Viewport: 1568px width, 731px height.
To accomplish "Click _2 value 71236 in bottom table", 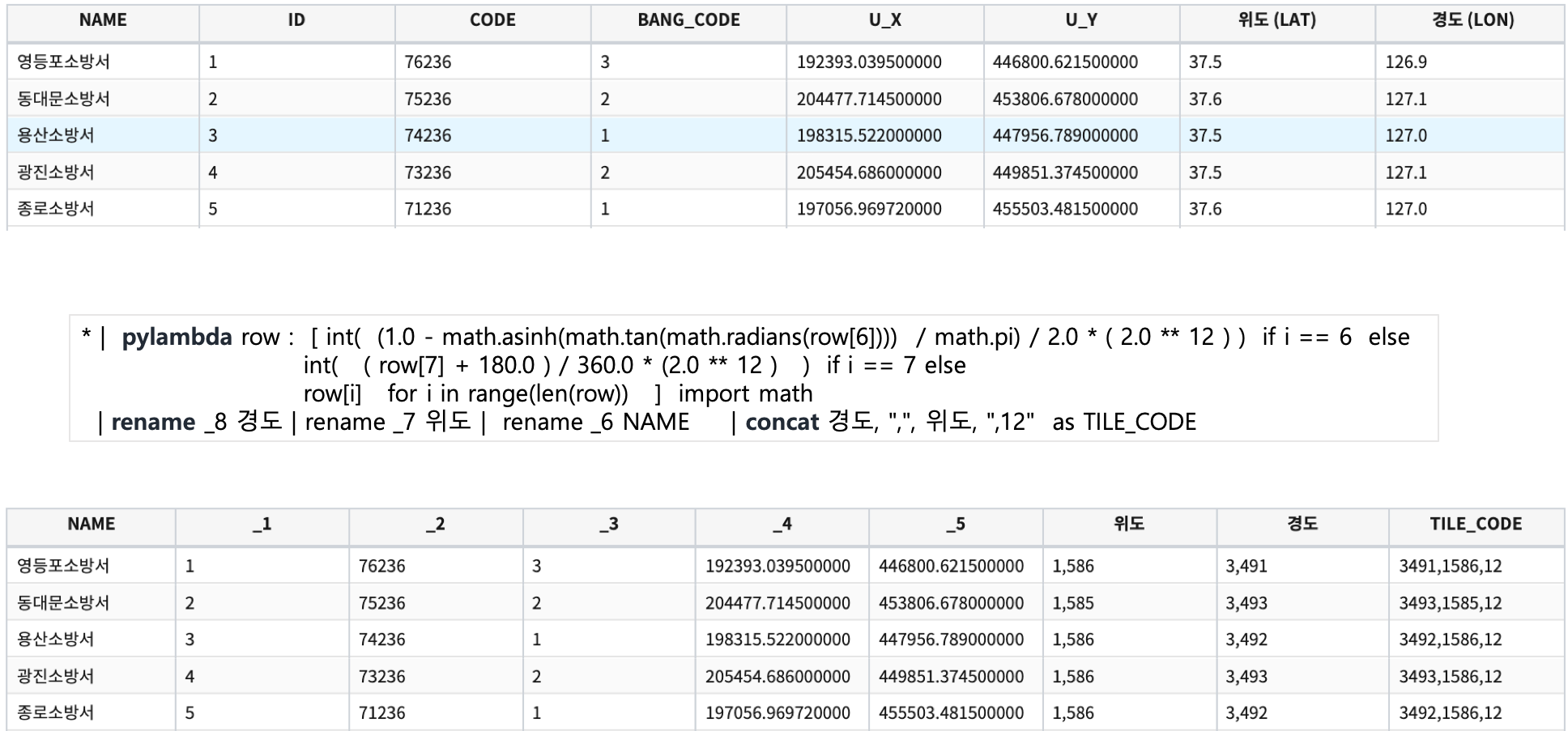I will click(382, 713).
